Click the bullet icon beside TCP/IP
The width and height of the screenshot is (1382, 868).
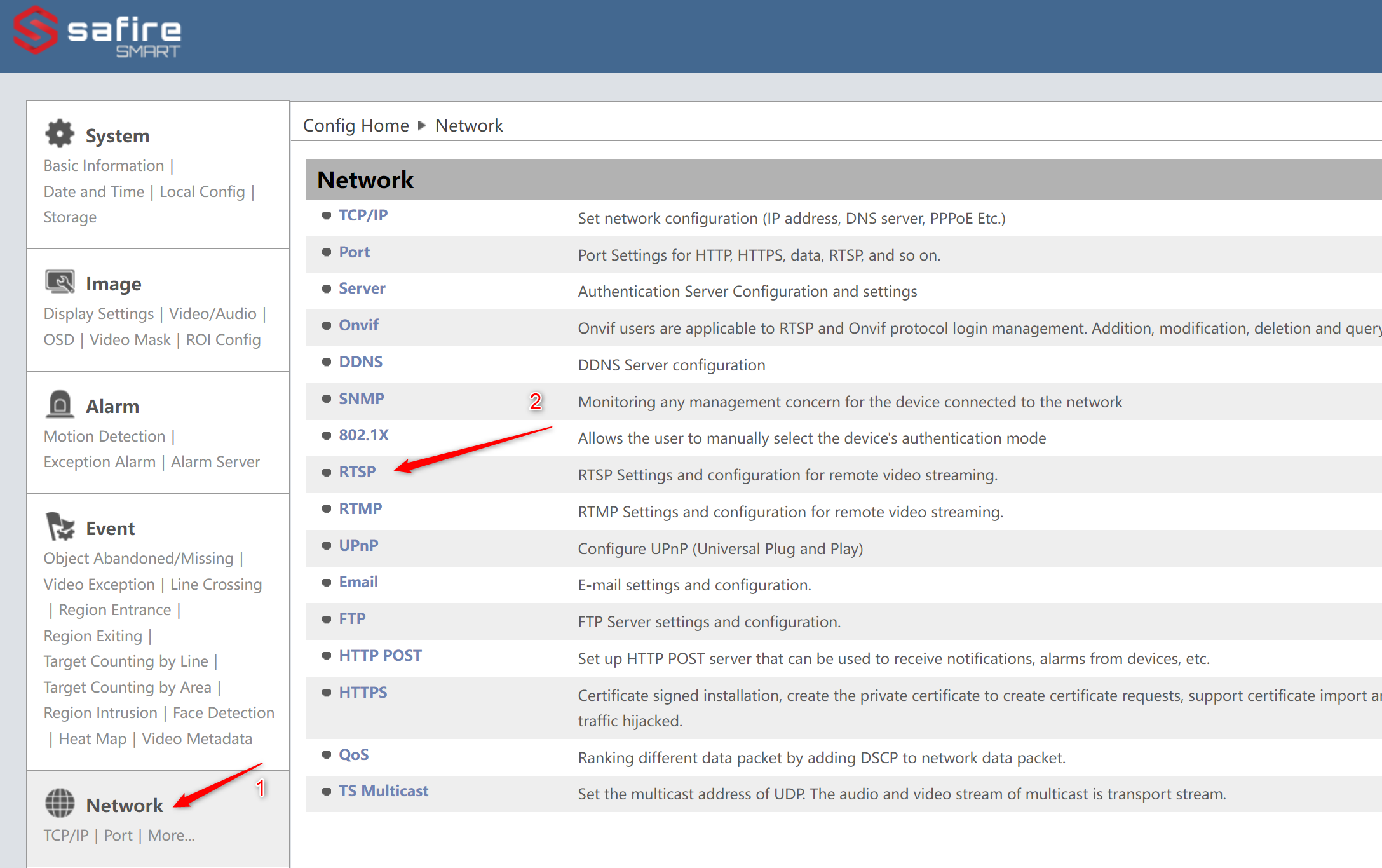pyautogui.click(x=327, y=215)
